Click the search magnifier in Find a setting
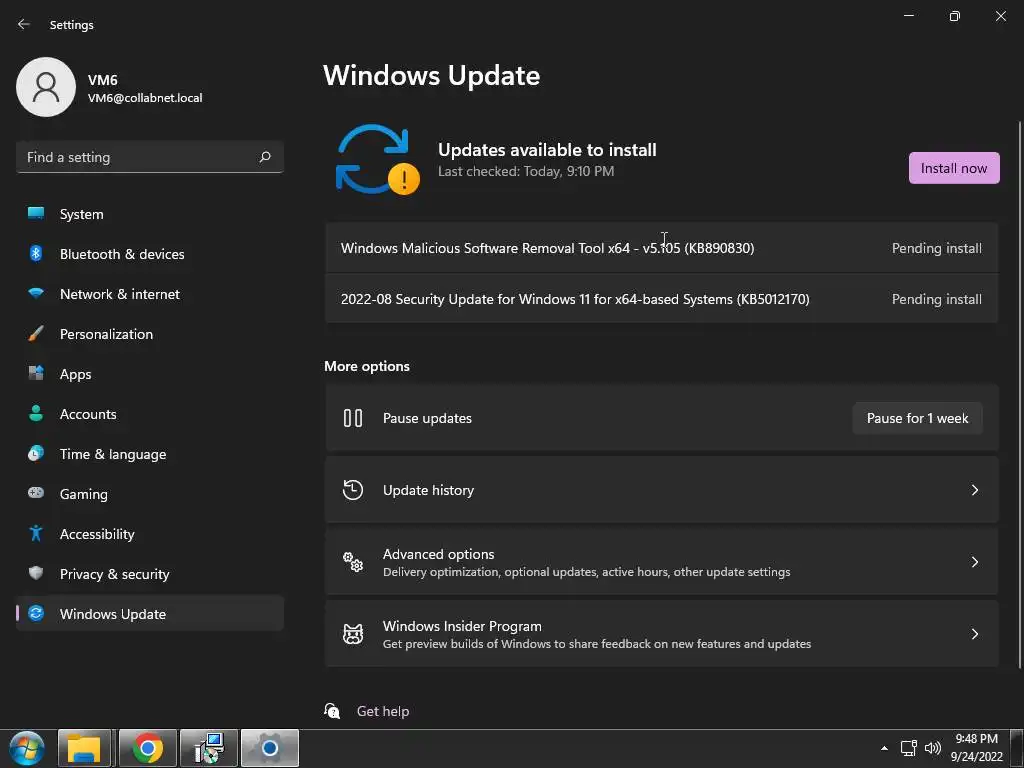This screenshot has height=768, width=1024. tap(264, 157)
